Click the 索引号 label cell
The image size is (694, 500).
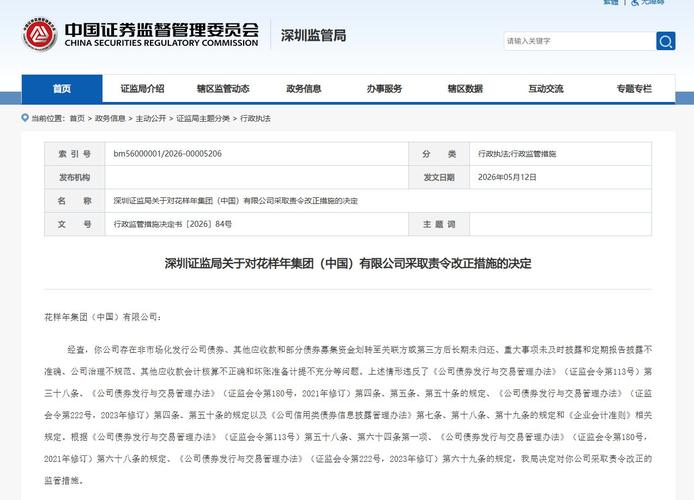(74, 154)
